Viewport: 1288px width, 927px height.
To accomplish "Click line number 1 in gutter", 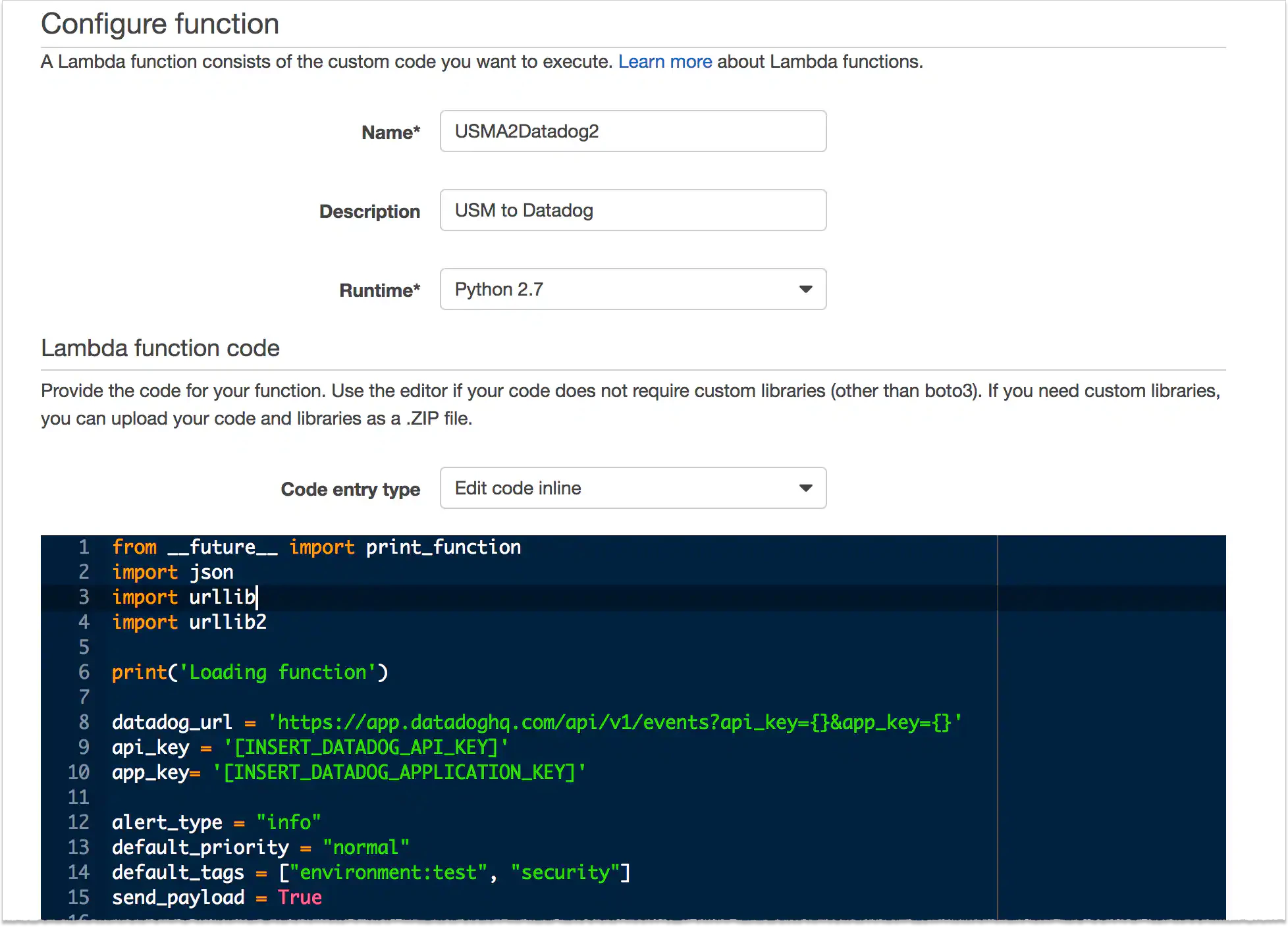I will pos(84,547).
